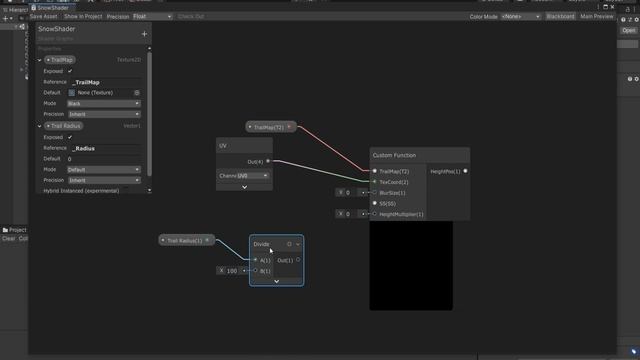Toggle the Main Preview panel button
The image size is (640, 360).
(597, 16)
